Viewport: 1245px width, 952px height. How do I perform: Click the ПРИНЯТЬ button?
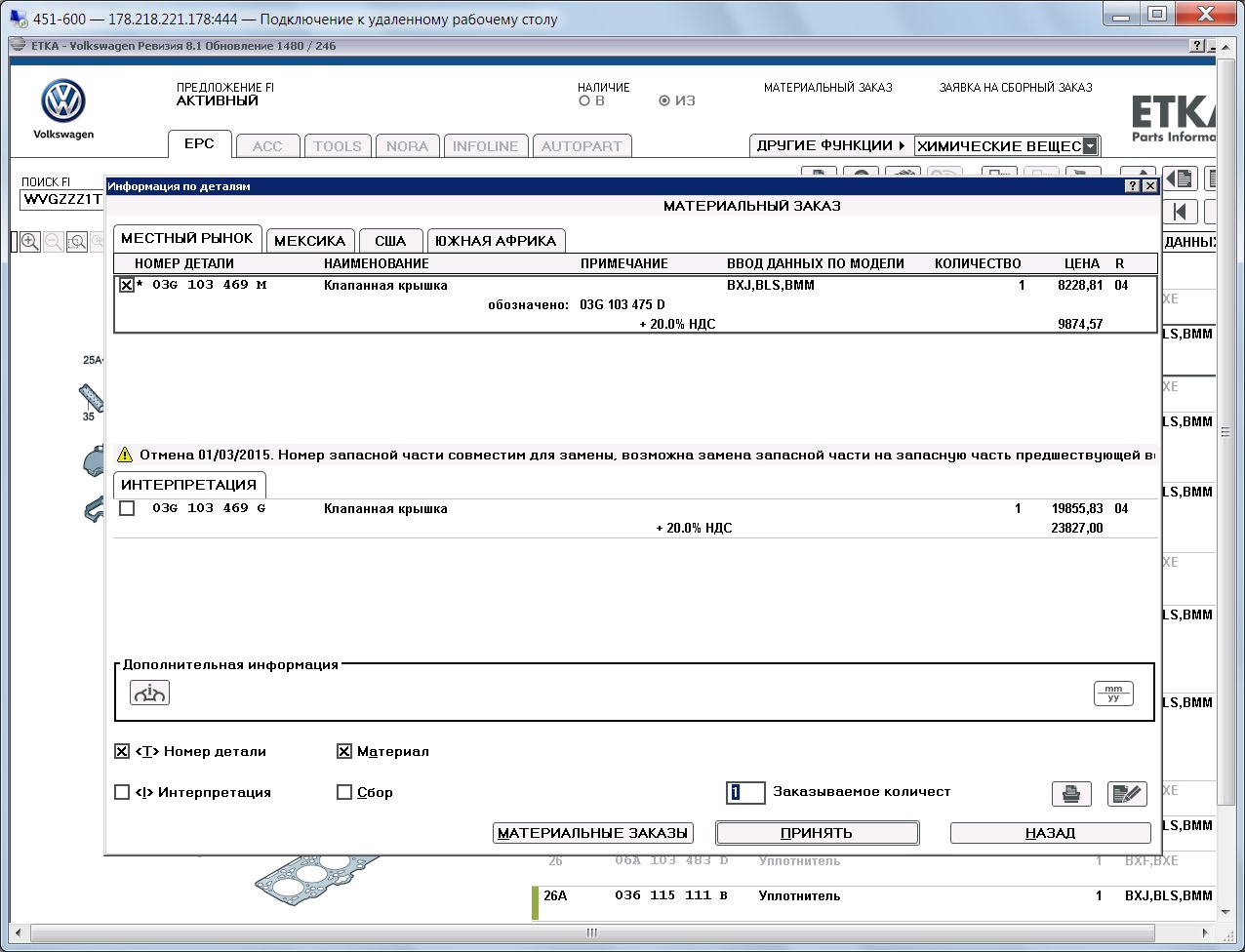pos(817,833)
